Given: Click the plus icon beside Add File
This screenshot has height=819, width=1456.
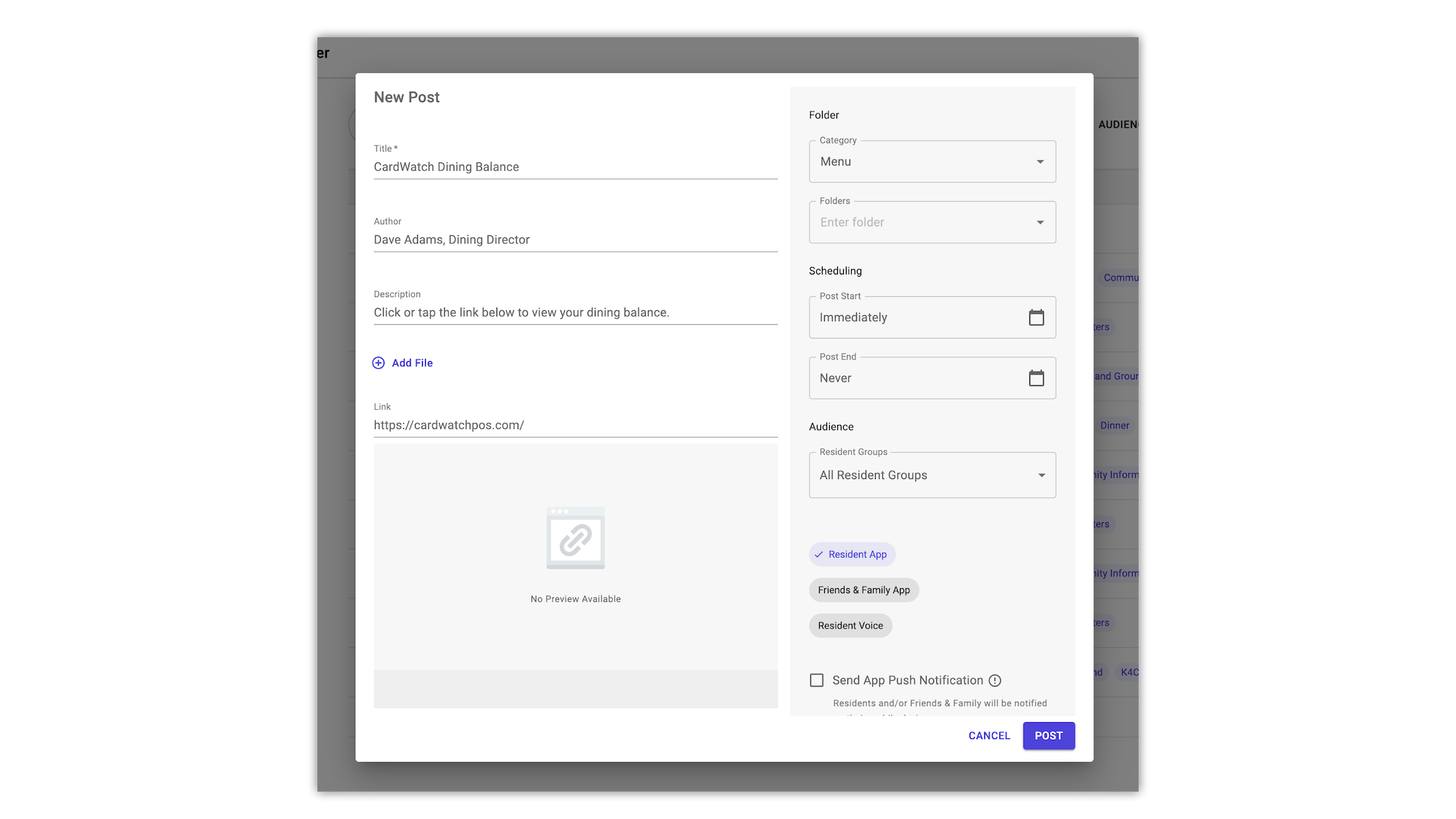Looking at the screenshot, I should (379, 363).
